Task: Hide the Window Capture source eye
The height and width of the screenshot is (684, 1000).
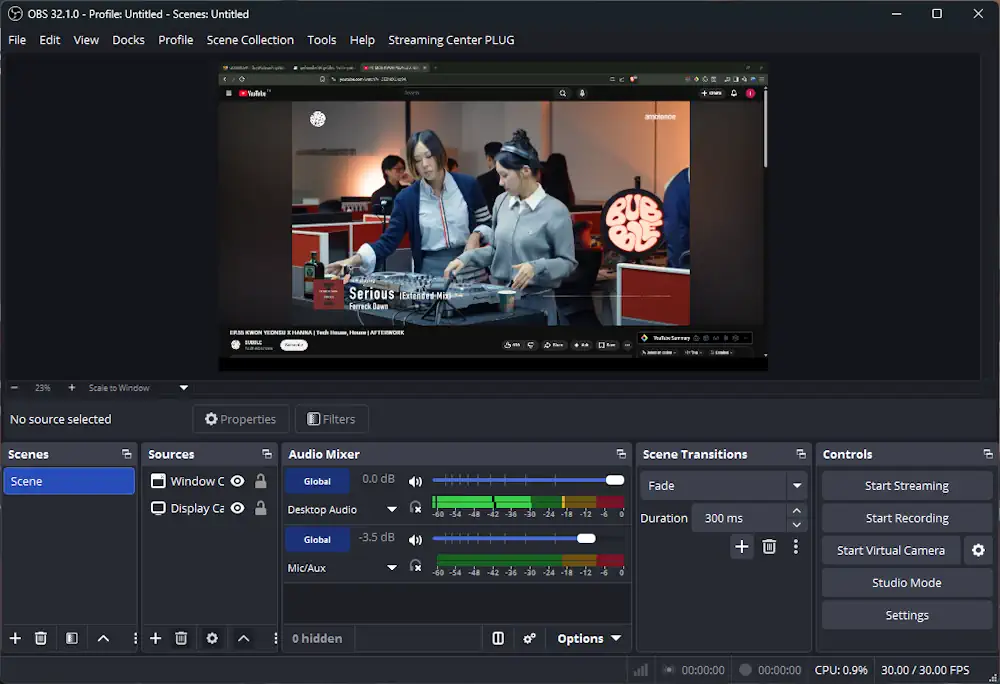Action: click(x=237, y=481)
